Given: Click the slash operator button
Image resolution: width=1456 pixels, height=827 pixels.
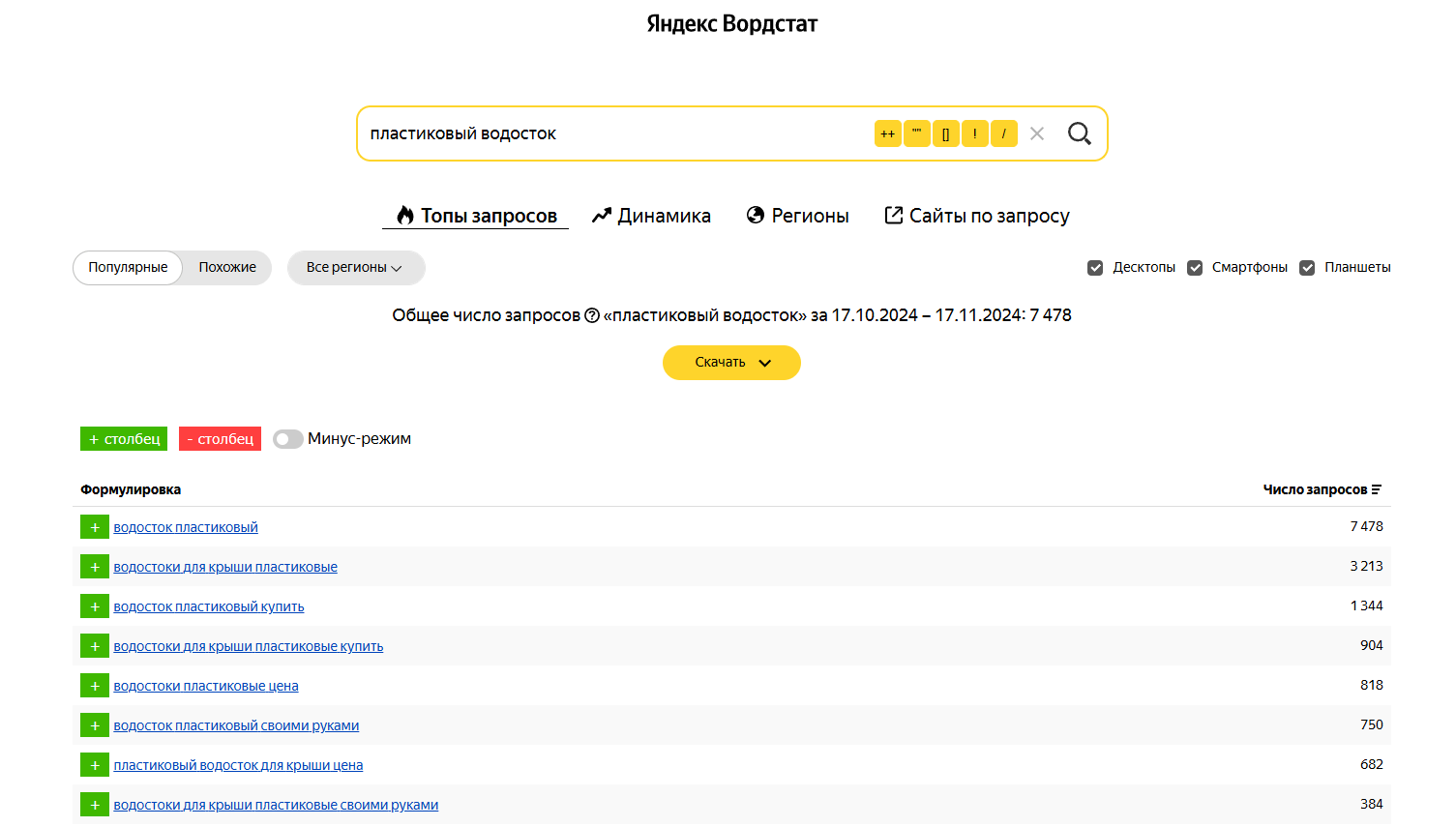Looking at the screenshot, I should [x=1003, y=133].
